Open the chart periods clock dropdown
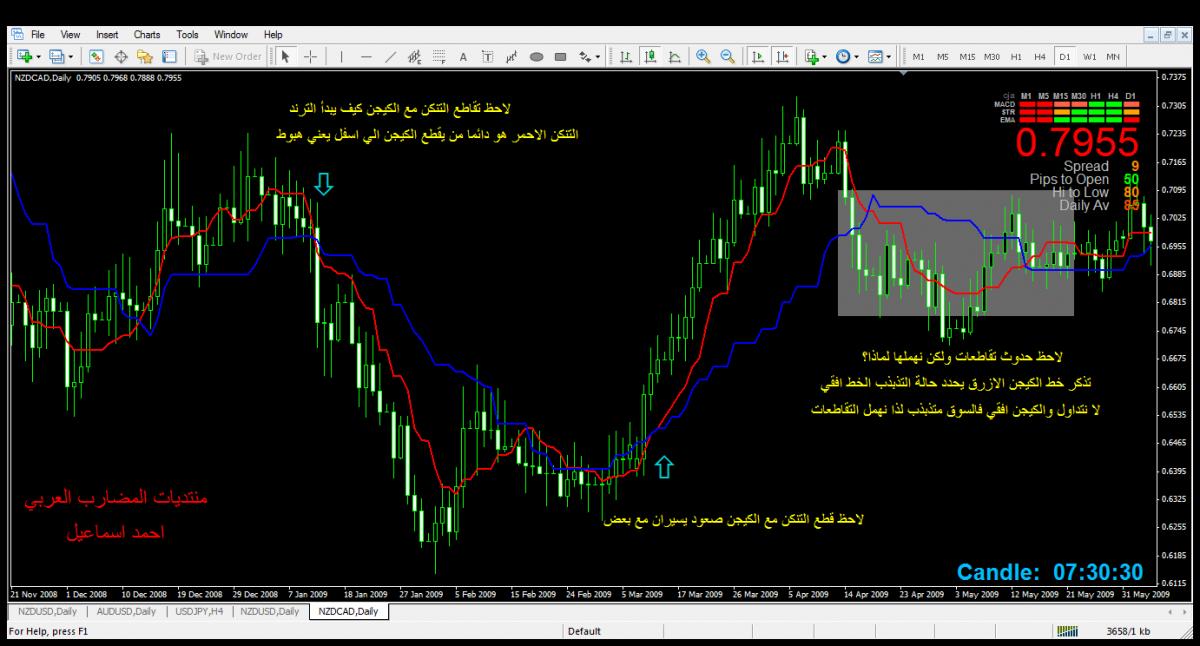This screenshot has width=1200, height=646. (855, 57)
